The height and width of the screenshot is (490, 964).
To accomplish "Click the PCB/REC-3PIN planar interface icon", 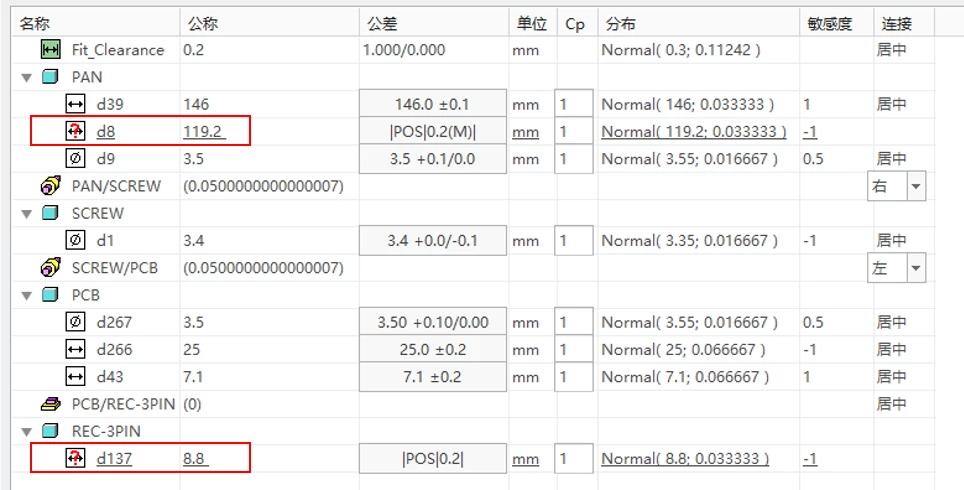I will pyautogui.click(x=50, y=404).
